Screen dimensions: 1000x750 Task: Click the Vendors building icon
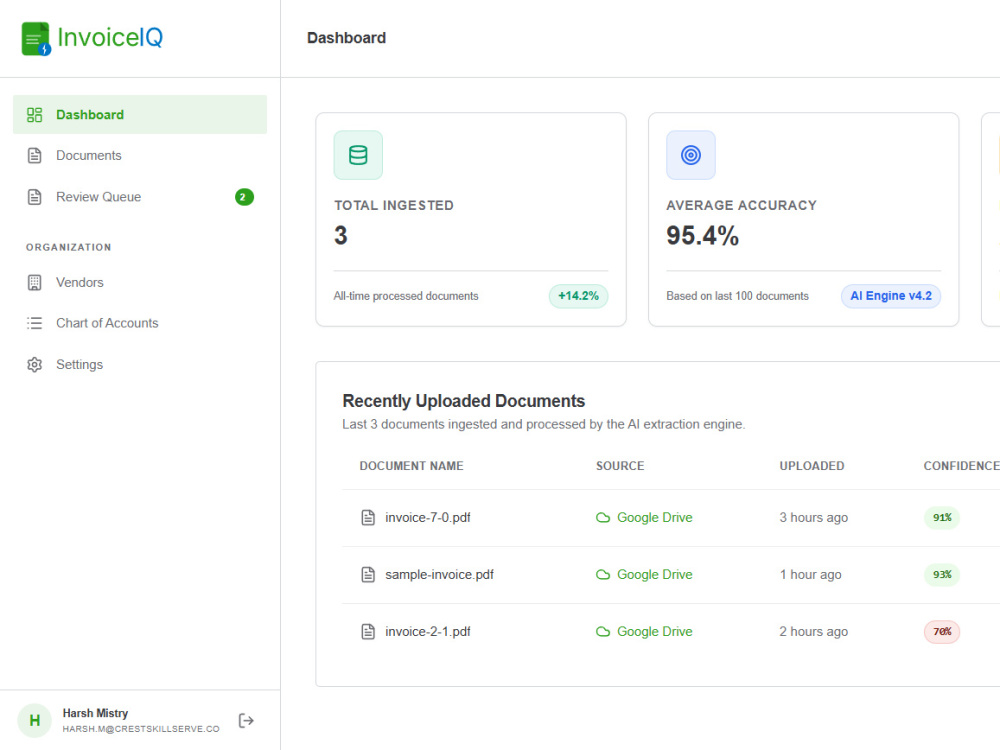tap(34, 283)
